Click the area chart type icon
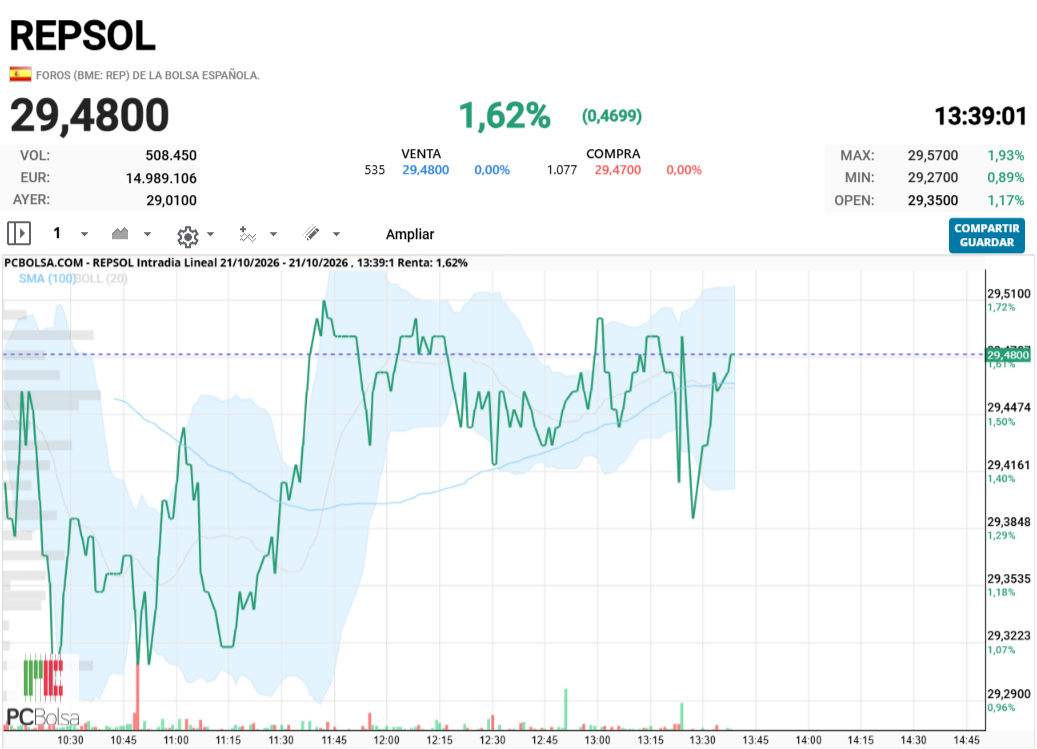 pyautogui.click(x=120, y=233)
